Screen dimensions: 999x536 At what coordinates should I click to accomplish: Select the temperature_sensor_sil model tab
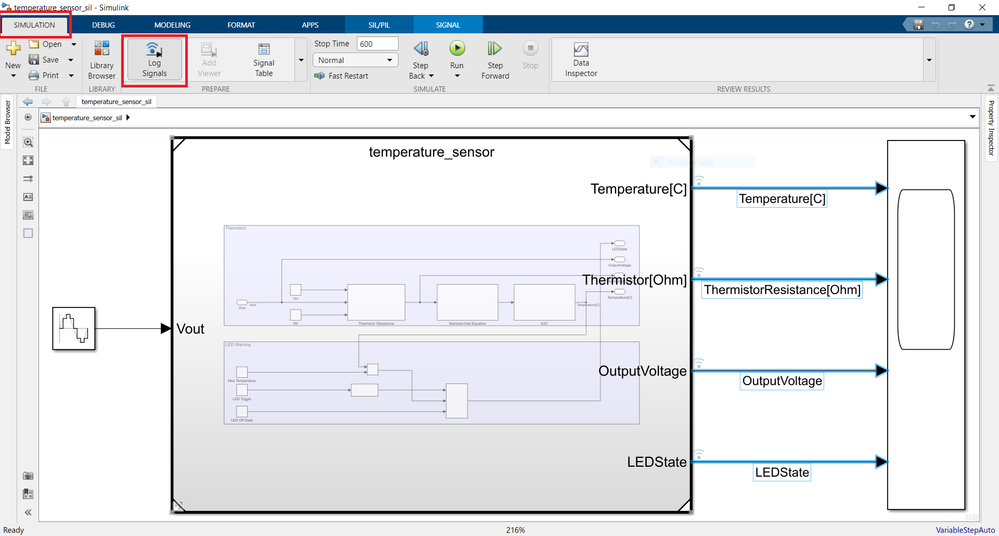(x=116, y=101)
